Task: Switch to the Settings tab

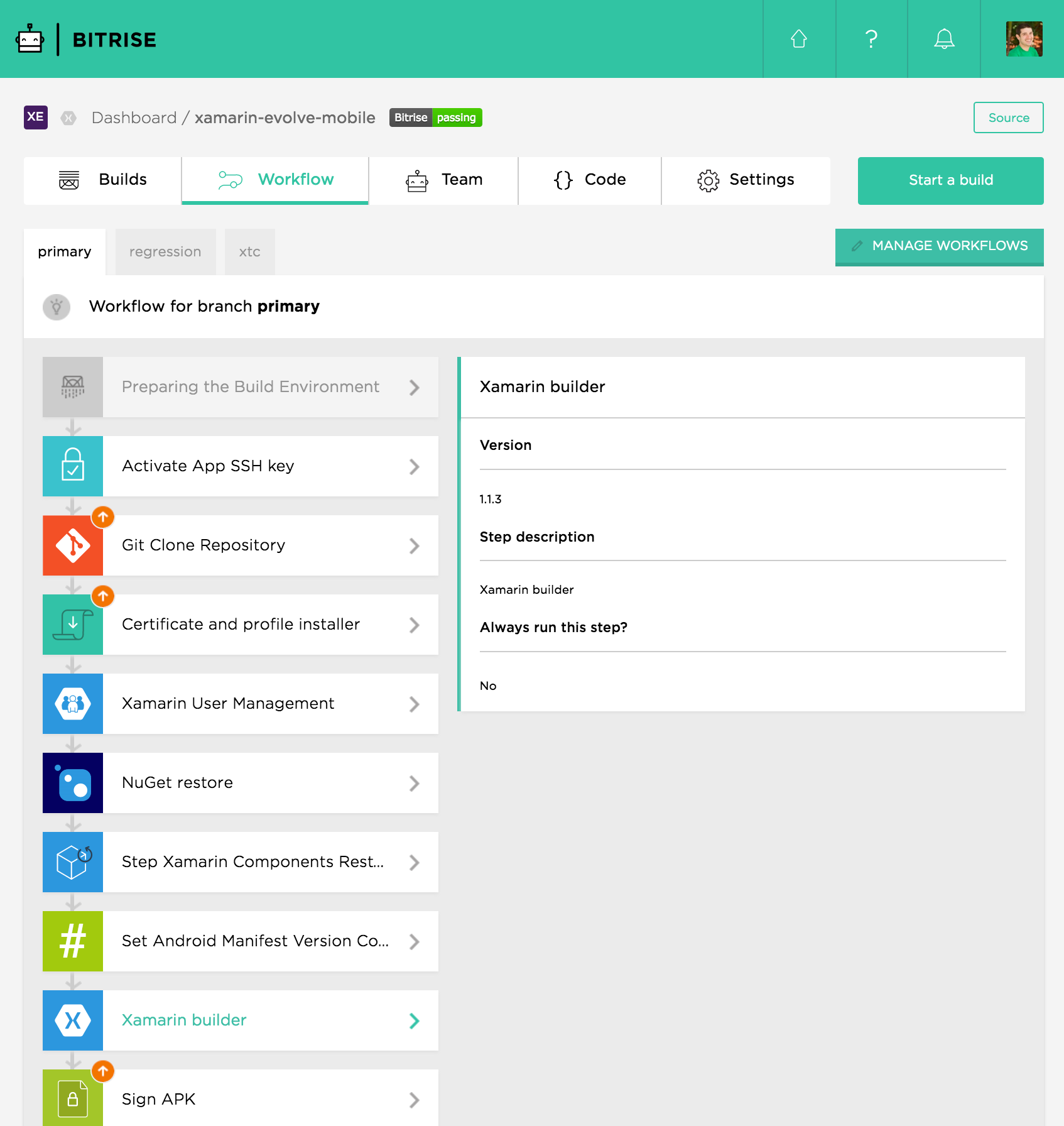Action: click(746, 180)
